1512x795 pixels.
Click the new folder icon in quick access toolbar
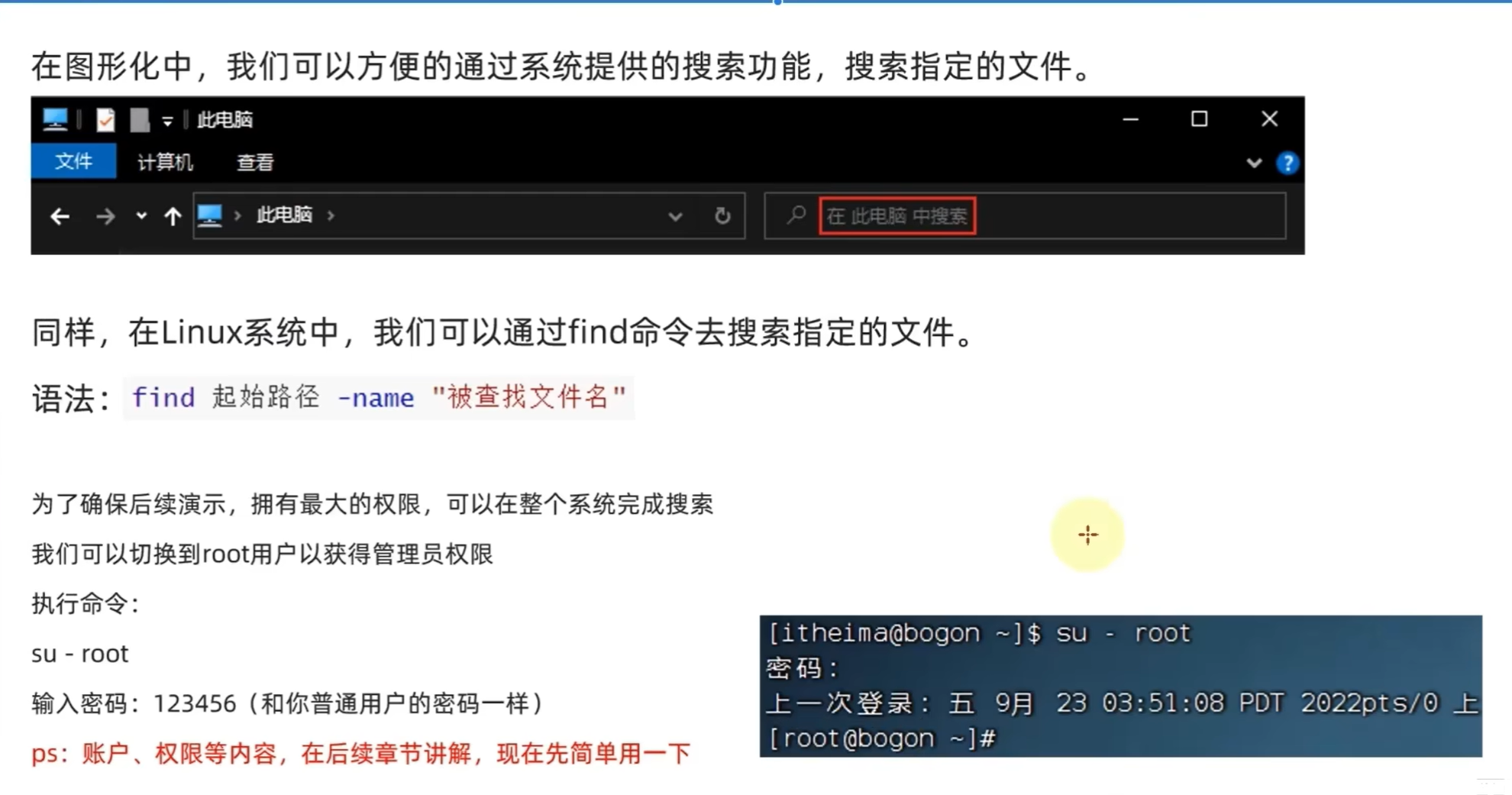coord(140,120)
